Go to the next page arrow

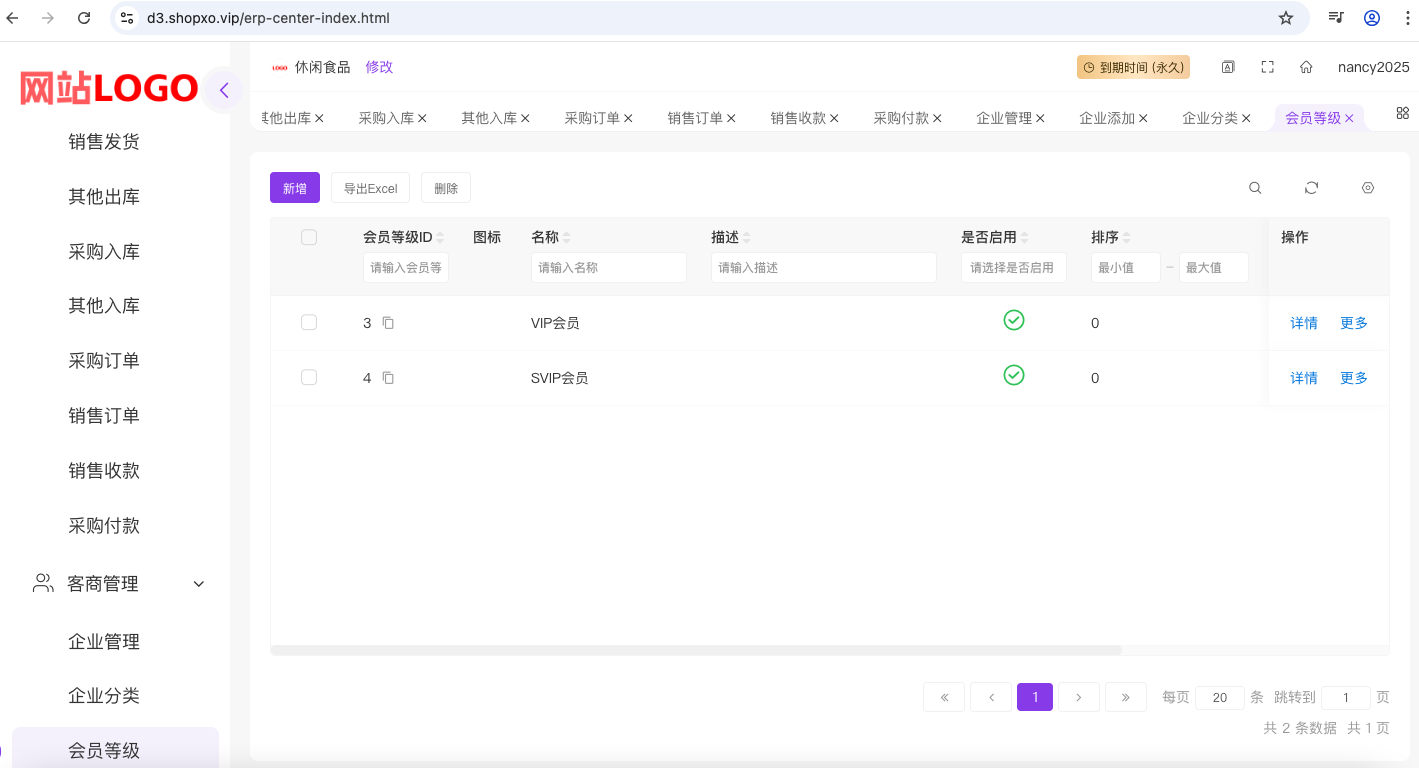point(1079,697)
